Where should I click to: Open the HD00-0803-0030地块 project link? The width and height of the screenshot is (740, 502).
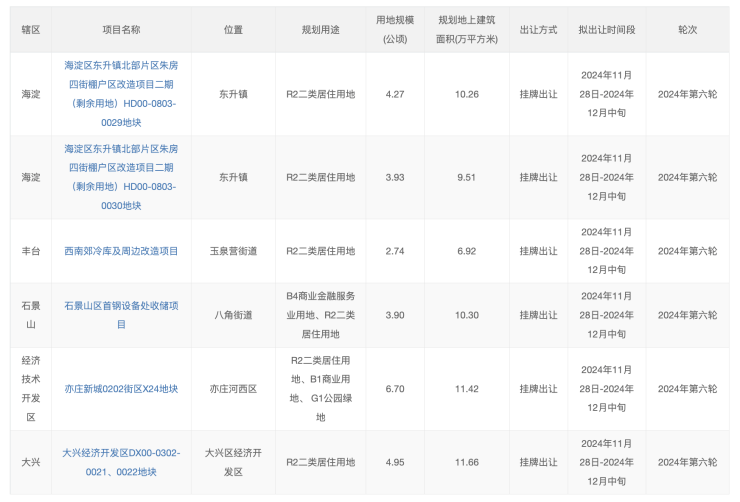(x=121, y=177)
